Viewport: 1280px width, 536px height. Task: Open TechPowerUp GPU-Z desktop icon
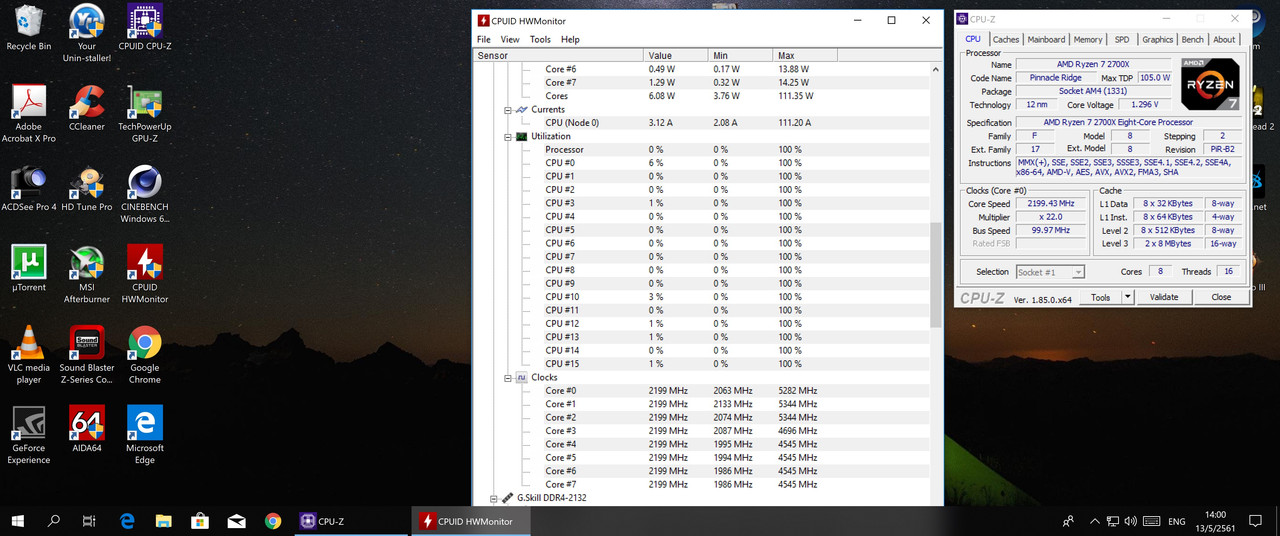click(x=145, y=114)
